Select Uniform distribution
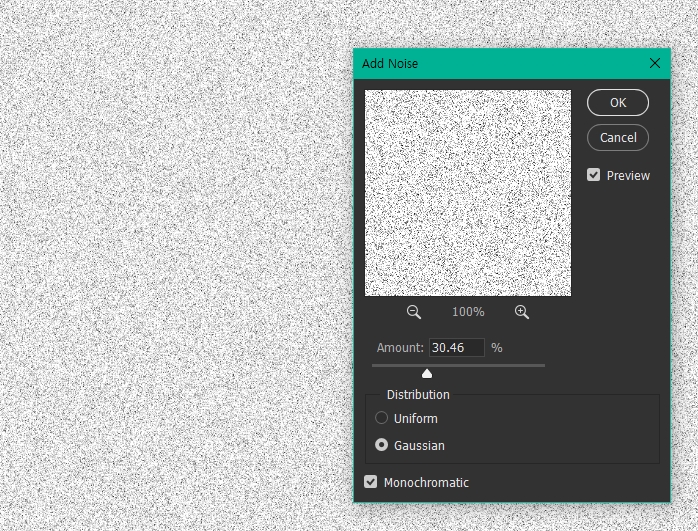Viewport: 698px width, 531px height. coord(381,418)
